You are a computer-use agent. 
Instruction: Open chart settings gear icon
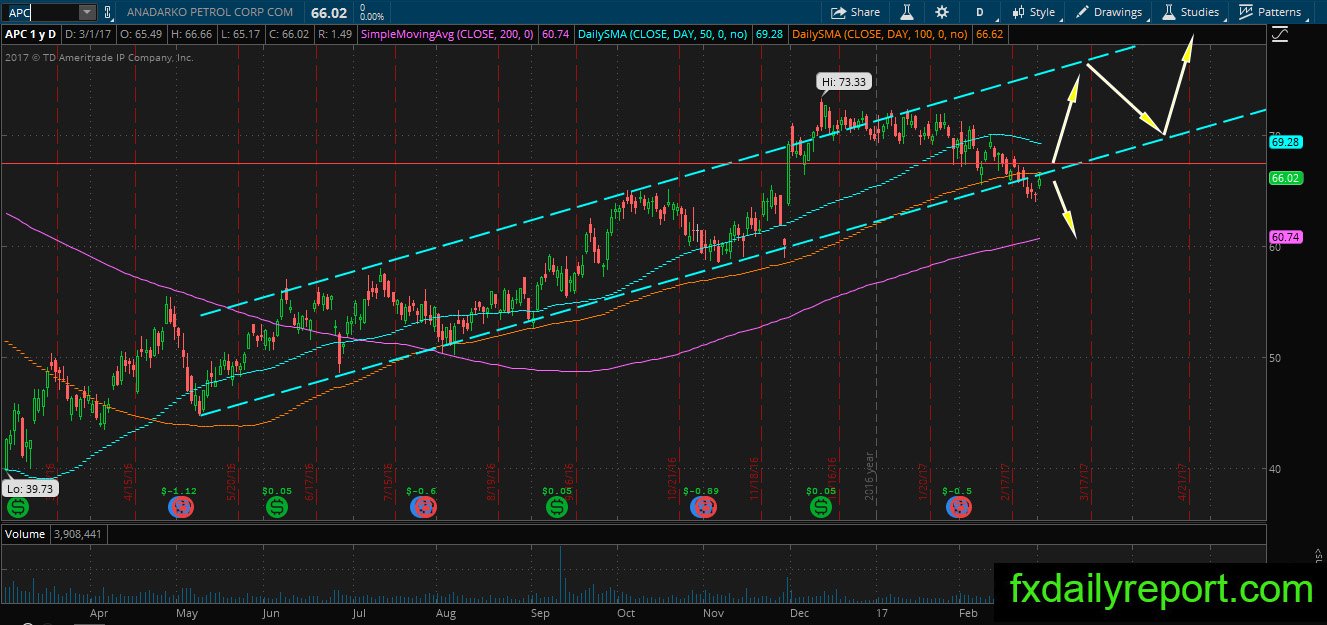[x=942, y=12]
